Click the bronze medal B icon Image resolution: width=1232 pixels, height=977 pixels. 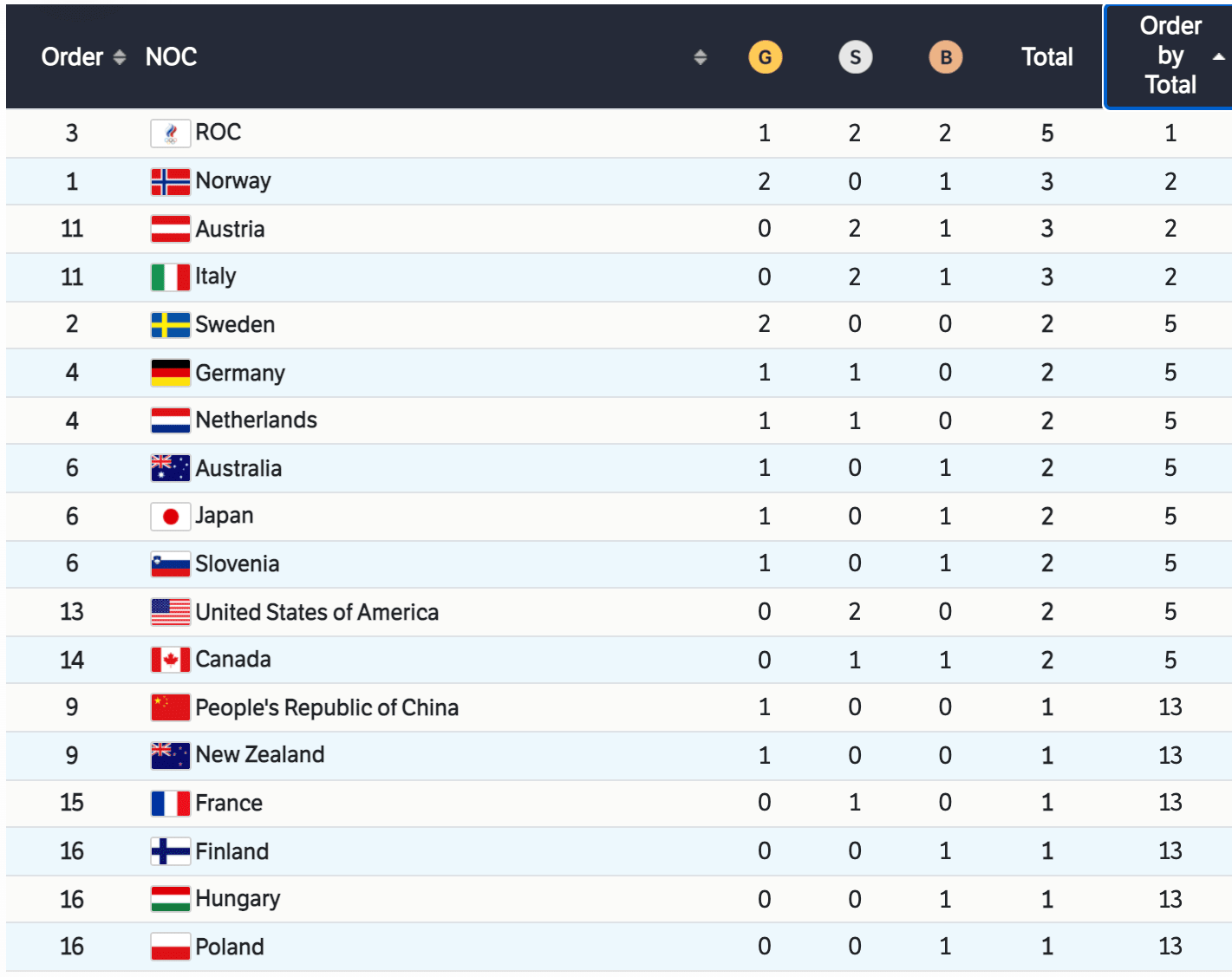point(945,57)
